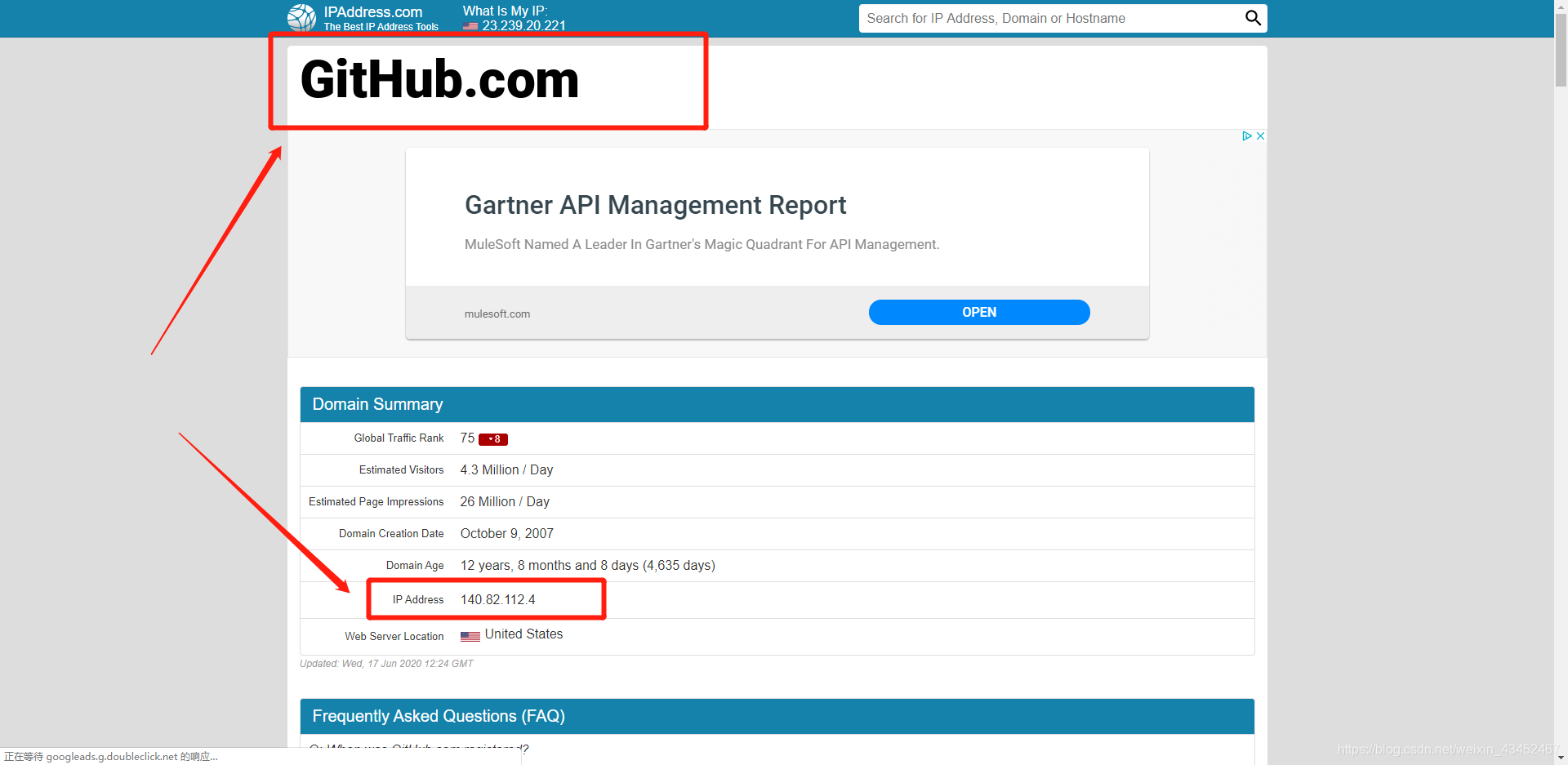Open Gartner API Management Report ad title
The width and height of the screenshot is (1568, 765).
click(655, 205)
